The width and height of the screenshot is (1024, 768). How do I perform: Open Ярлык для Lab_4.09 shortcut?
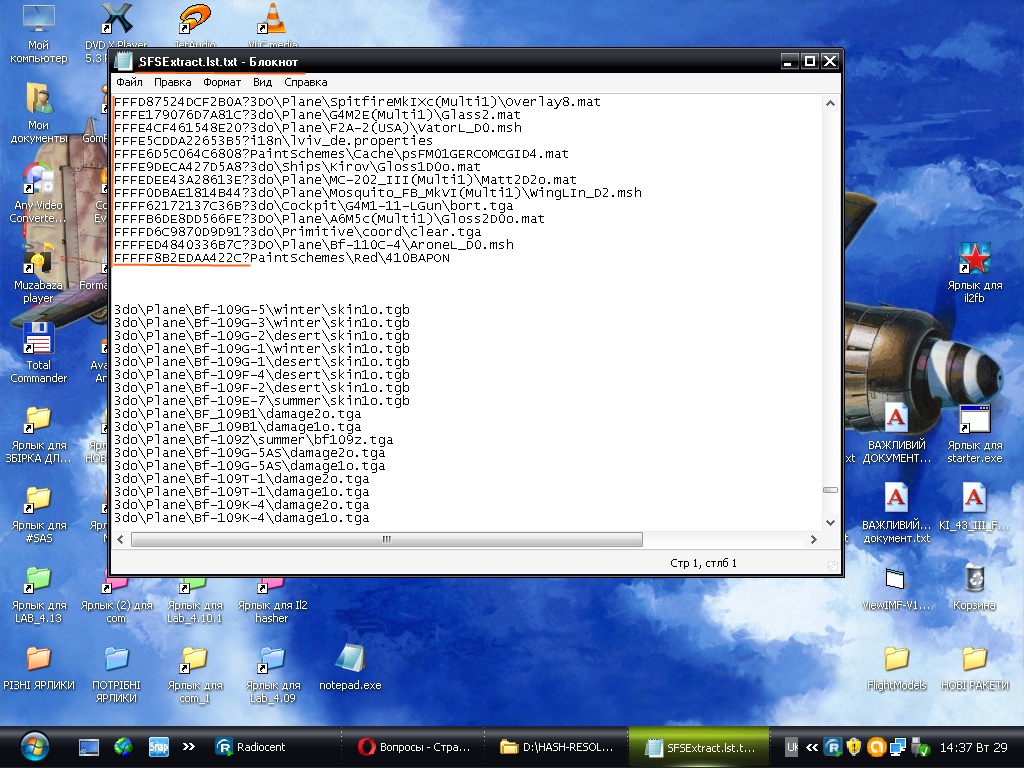tap(272, 673)
